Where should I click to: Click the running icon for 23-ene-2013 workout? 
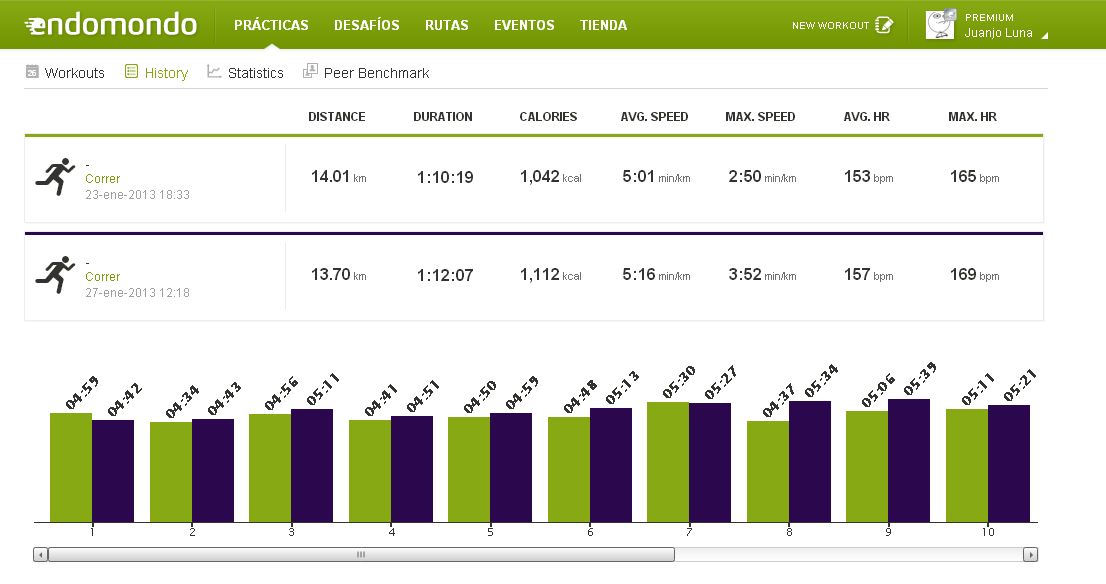click(x=55, y=176)
